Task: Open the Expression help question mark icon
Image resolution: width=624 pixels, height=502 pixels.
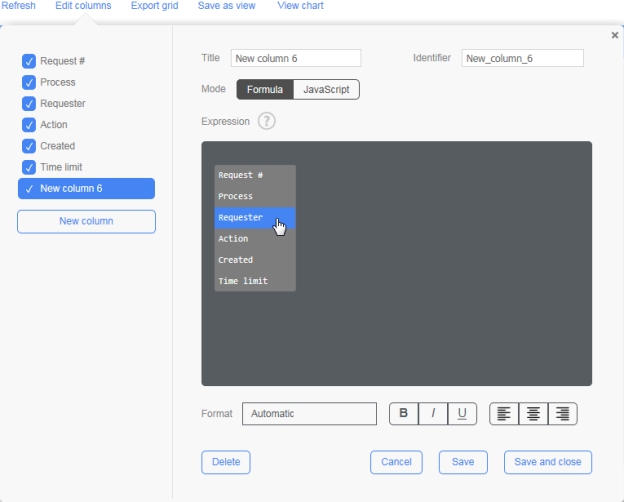Action: coord(266,121)
